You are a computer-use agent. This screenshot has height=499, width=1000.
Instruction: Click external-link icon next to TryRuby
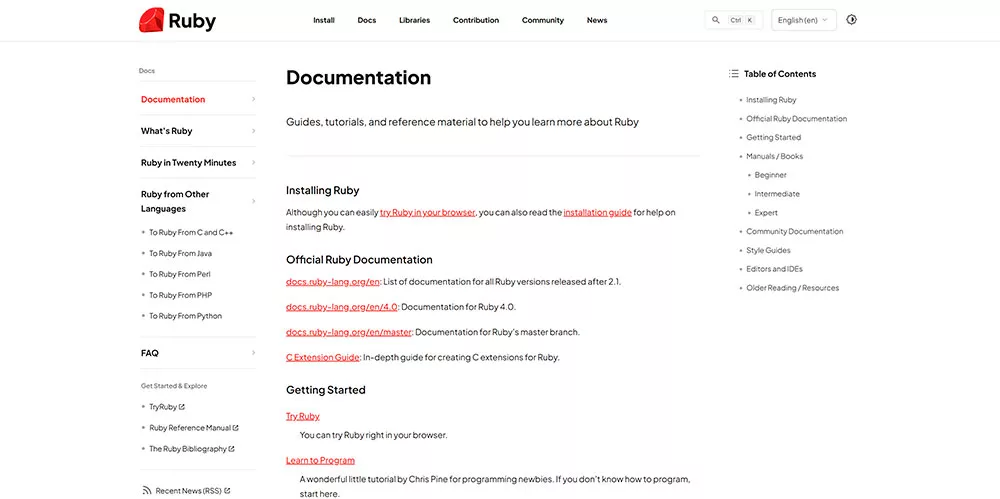tap(182, 407)
